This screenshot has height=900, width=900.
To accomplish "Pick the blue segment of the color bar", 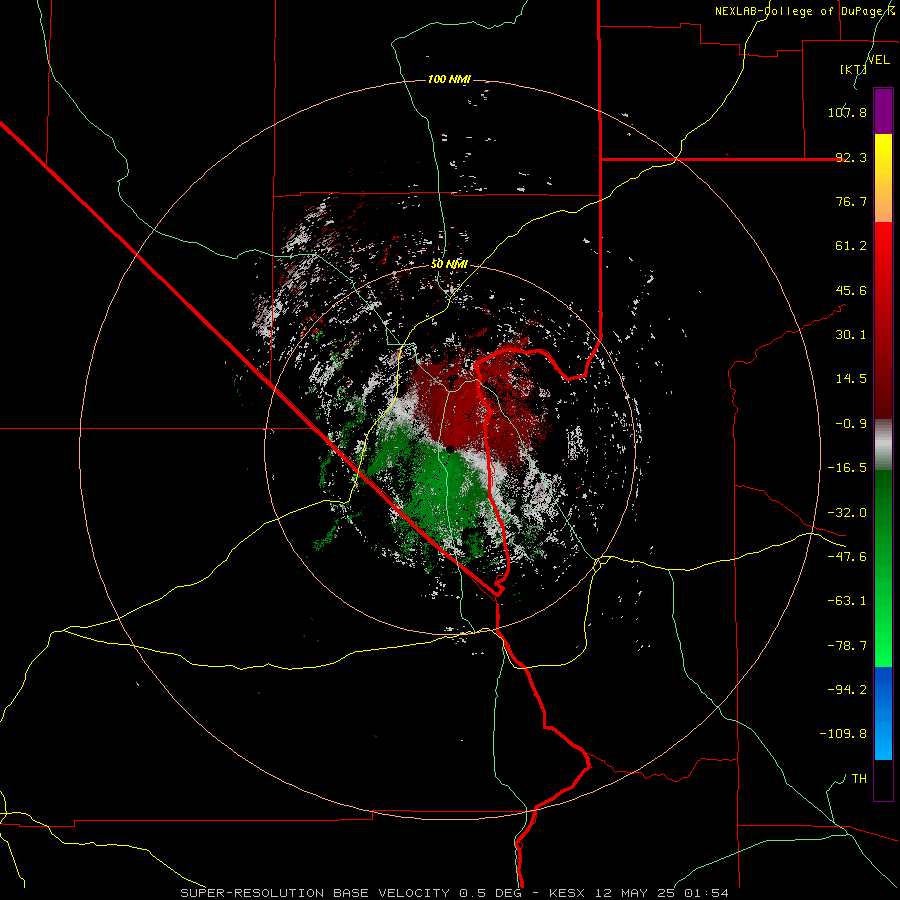I will 883,713.
